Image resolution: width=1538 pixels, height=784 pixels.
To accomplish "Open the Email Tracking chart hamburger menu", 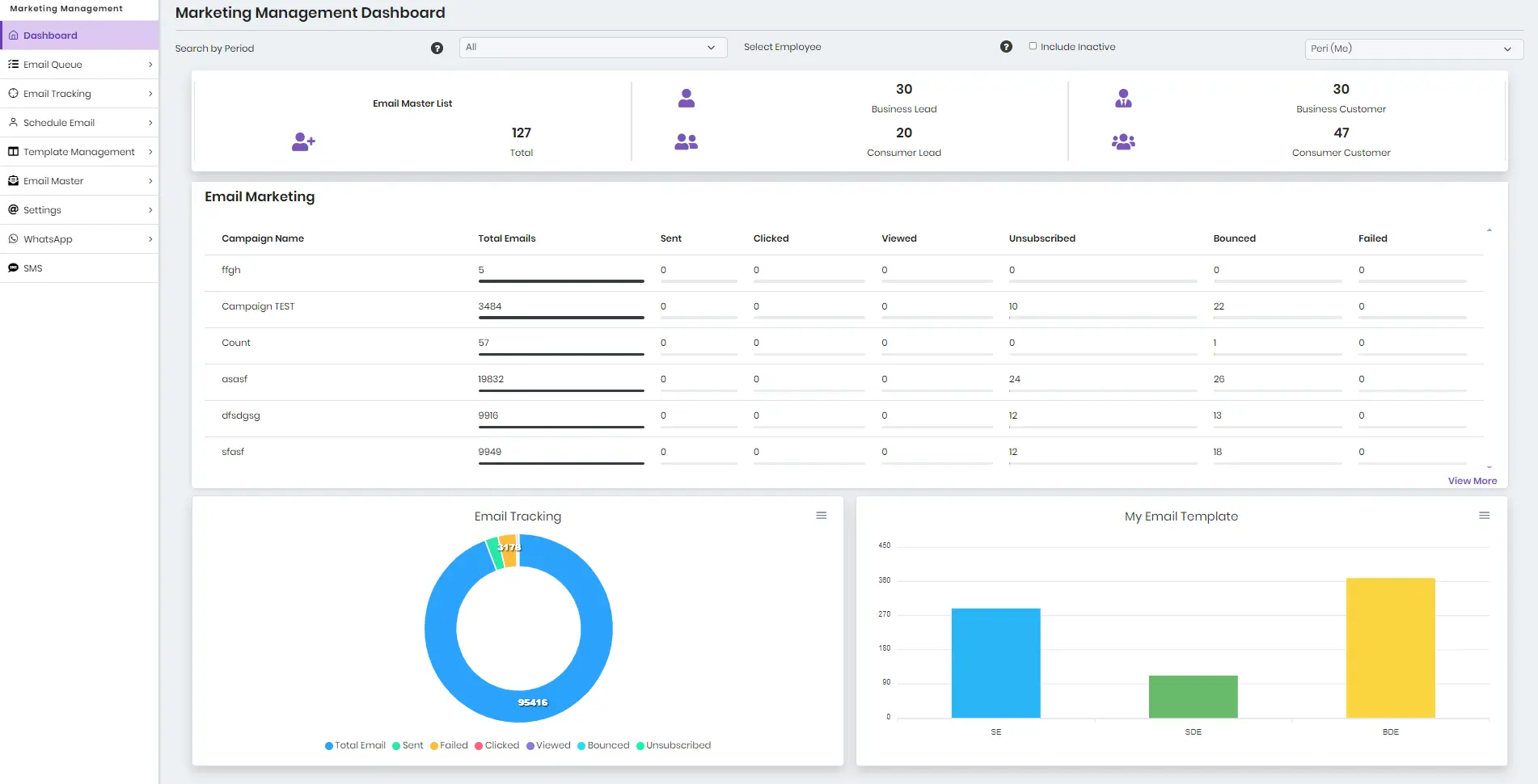I will coord(822,515).
